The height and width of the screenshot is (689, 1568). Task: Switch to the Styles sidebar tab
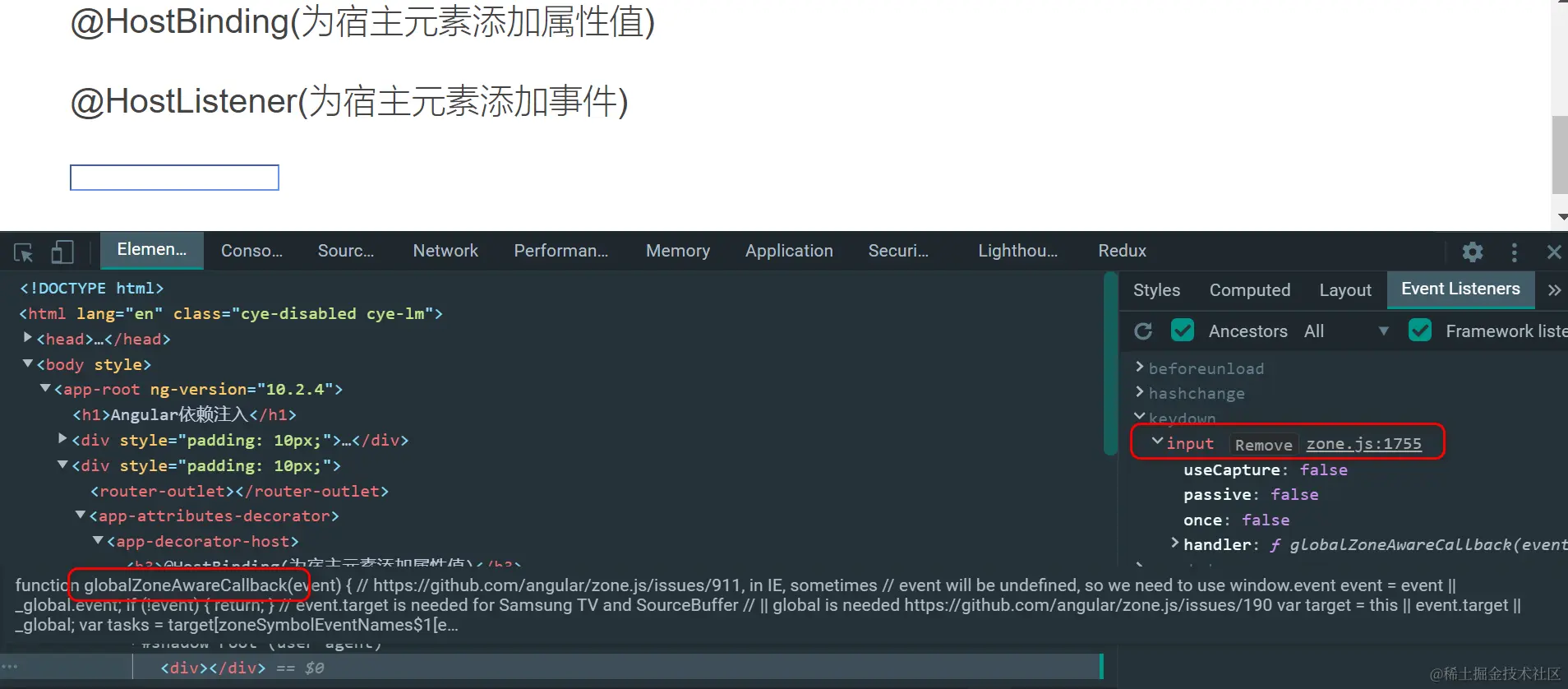1156,290
